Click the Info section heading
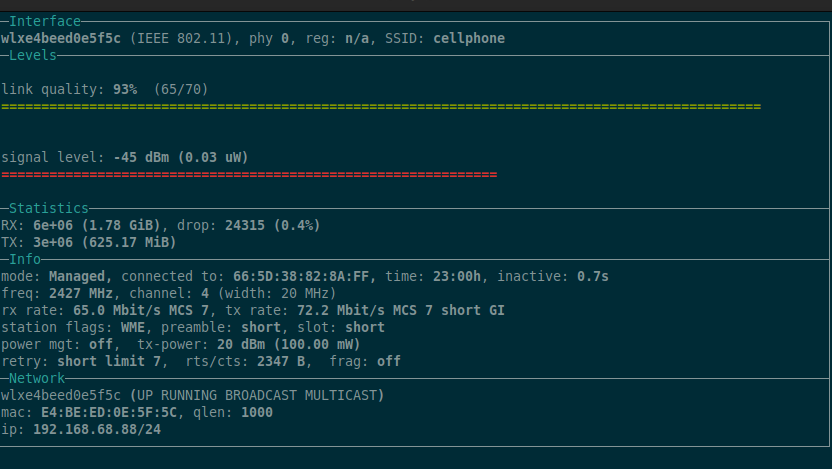This screenshot has height=469, width=832. point(25,259)
